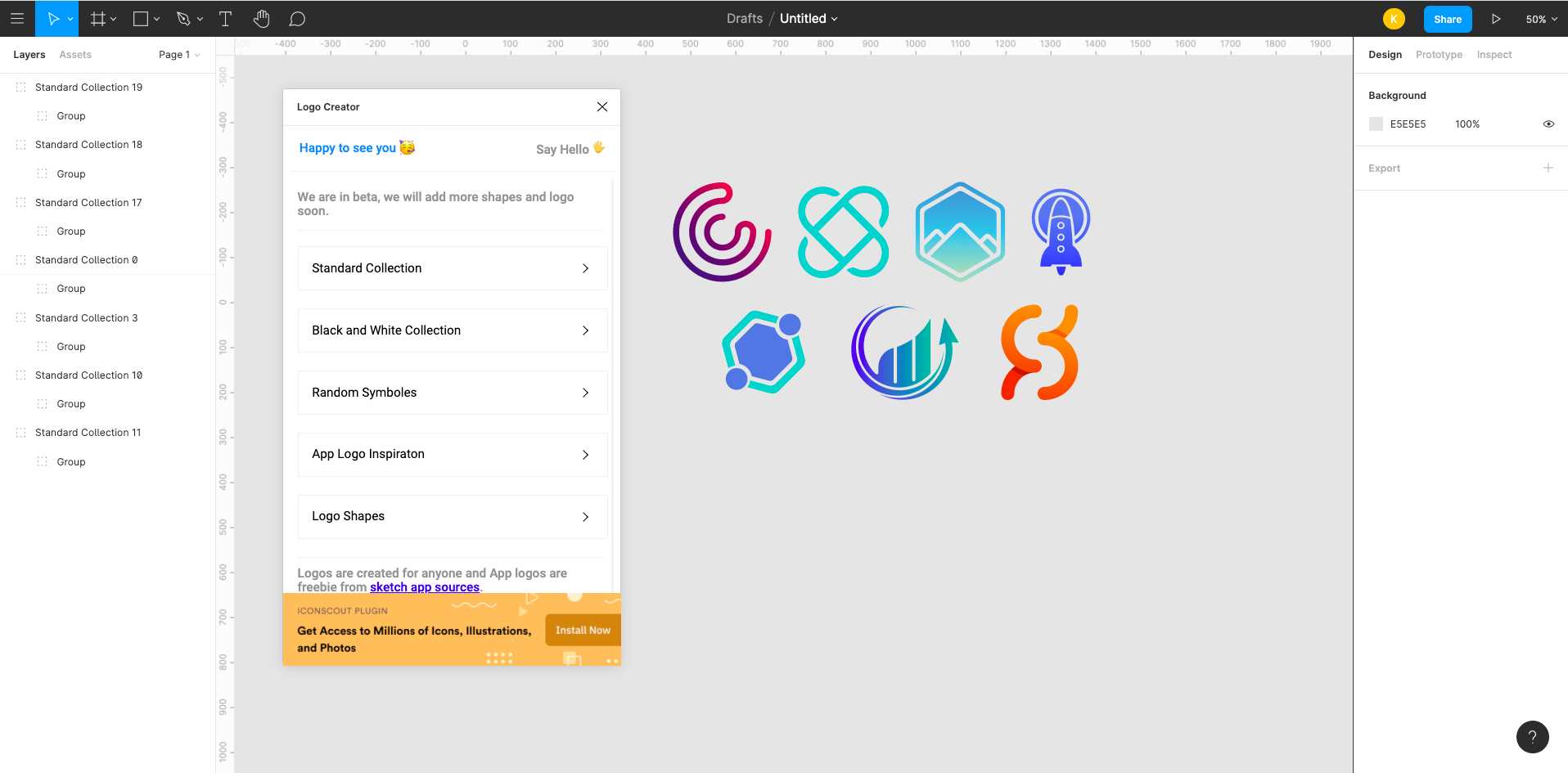Screen dimensions: 1568x773
Task: Switch to the Assets tab
Action: tap(75, 55)
